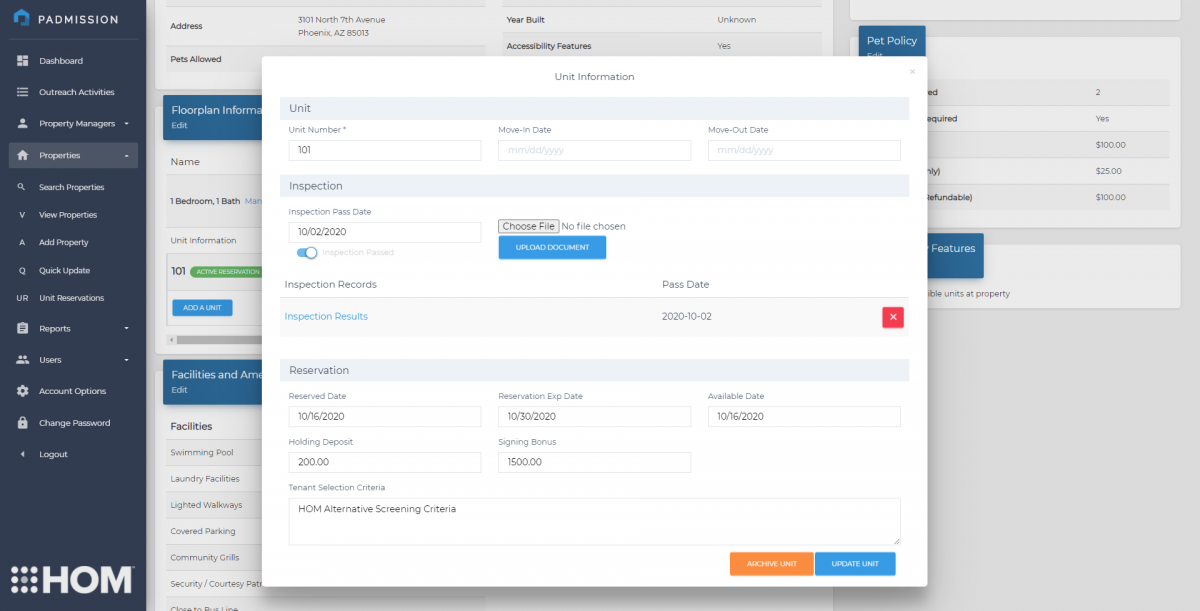1200x611 pixels.
Task: Open Search Properties in sidebar
Action: pyautogui.click(x=71, y=187)
